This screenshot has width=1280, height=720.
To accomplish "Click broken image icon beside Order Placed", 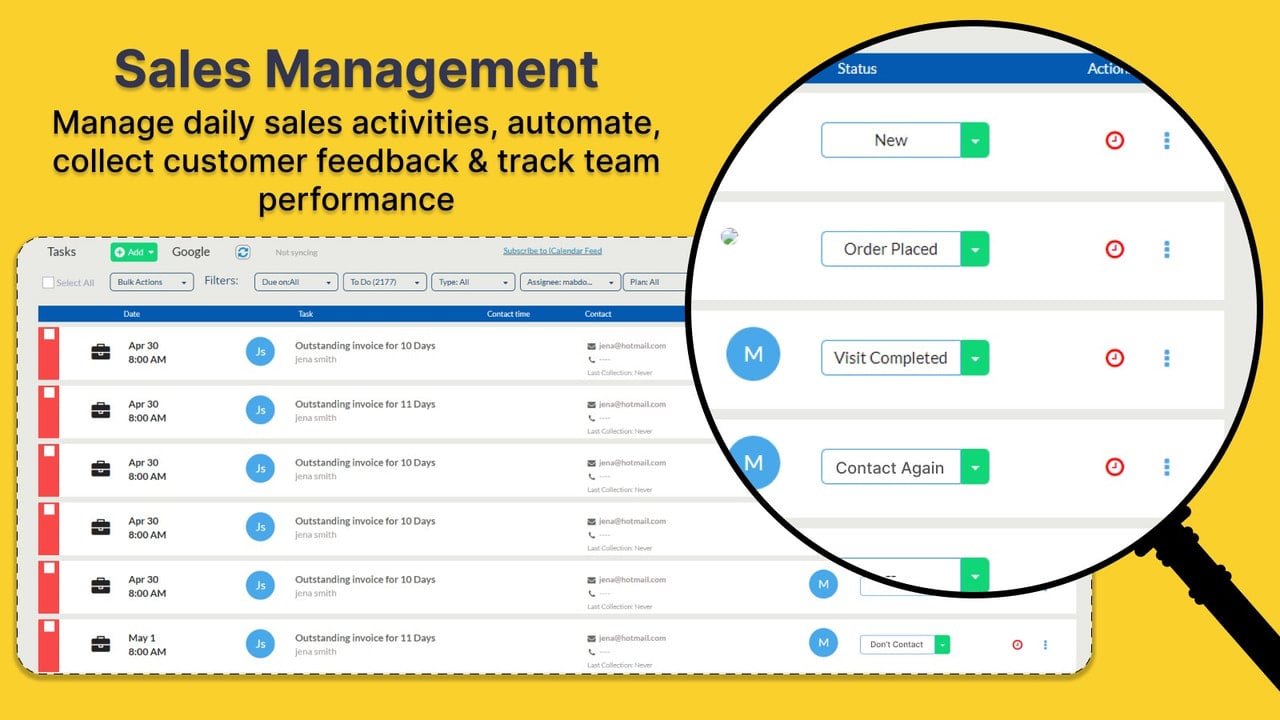I will point(730,237).
